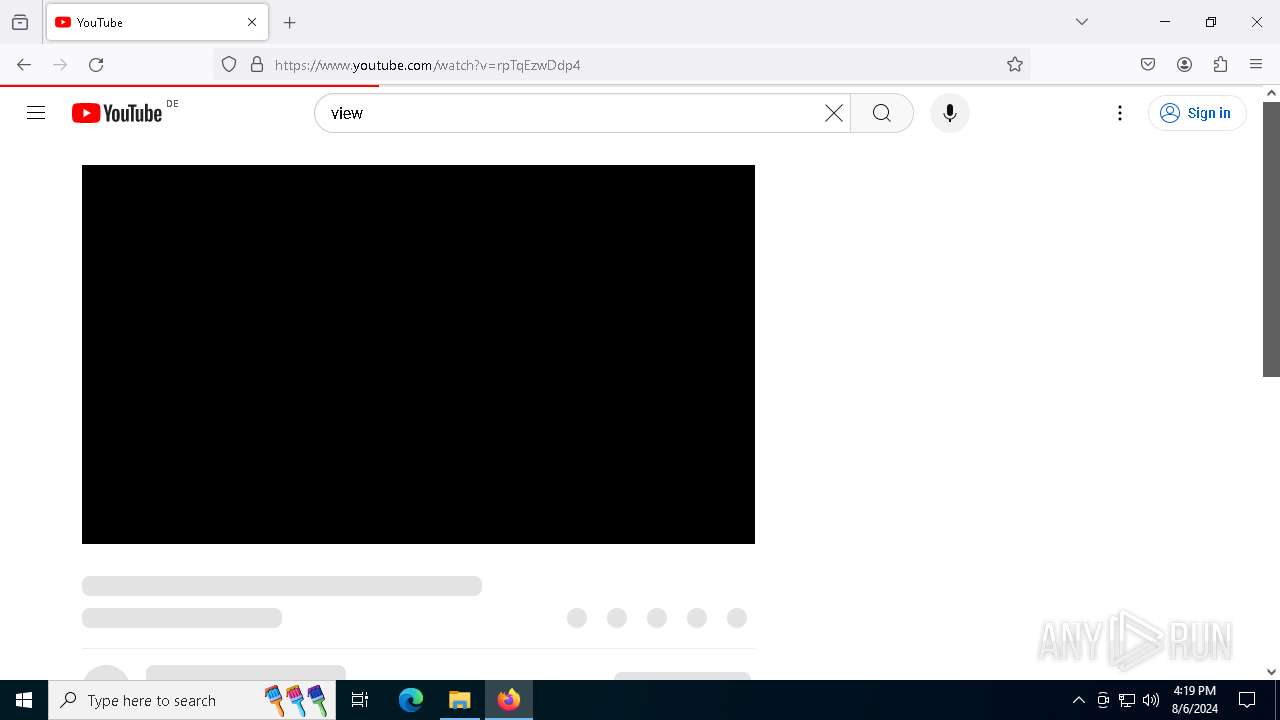The width and height of the screenshot is (1280, 720).
Task: Open the volume control in the tray
Action: point(1151,700)
